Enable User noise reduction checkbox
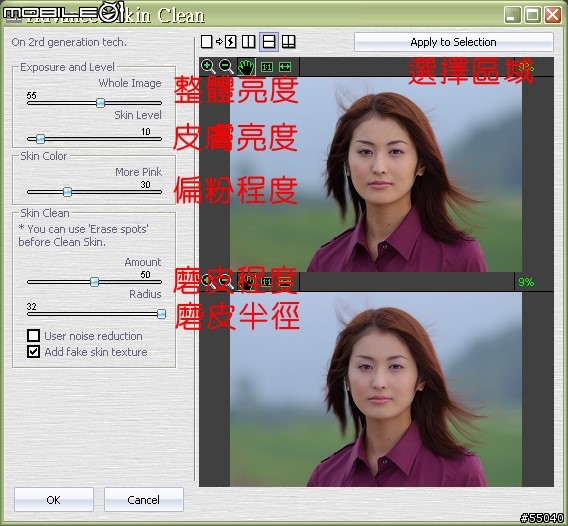The width and height of the screenshot is (568, 526). [33, 335]
